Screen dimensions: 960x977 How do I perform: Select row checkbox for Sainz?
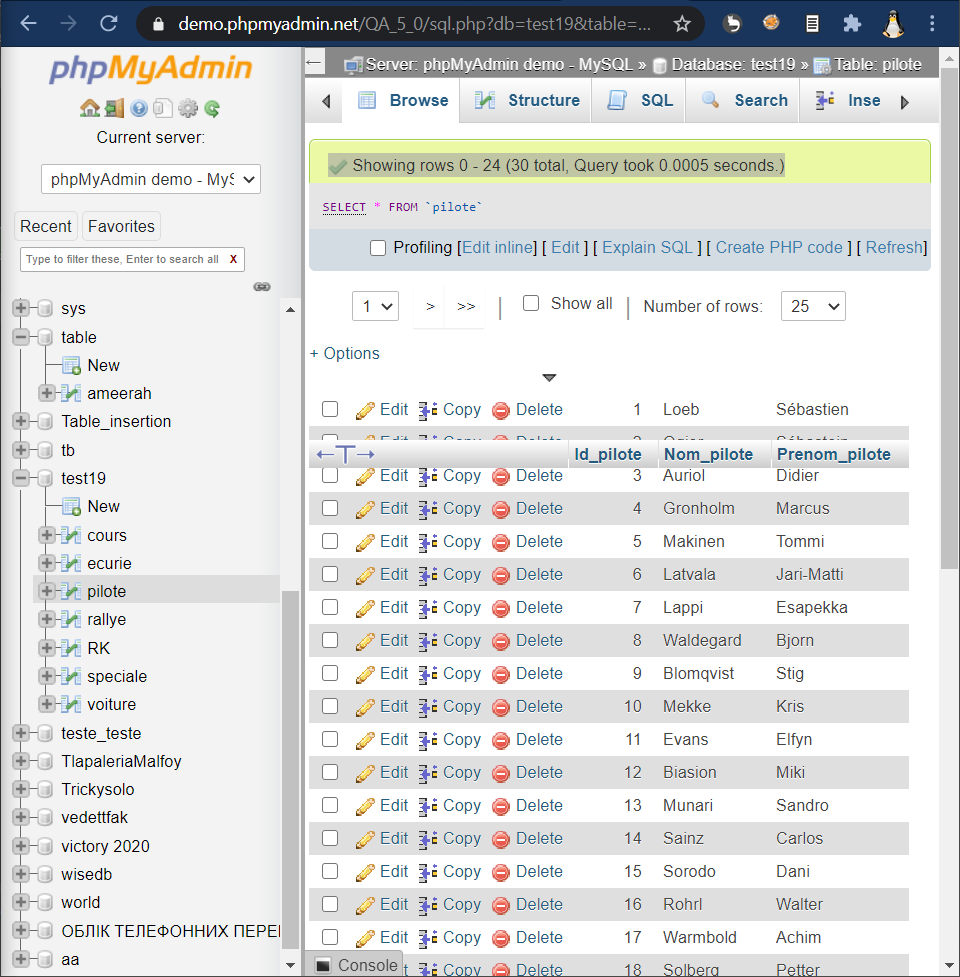pyautogui.click(x=330, y=839)
